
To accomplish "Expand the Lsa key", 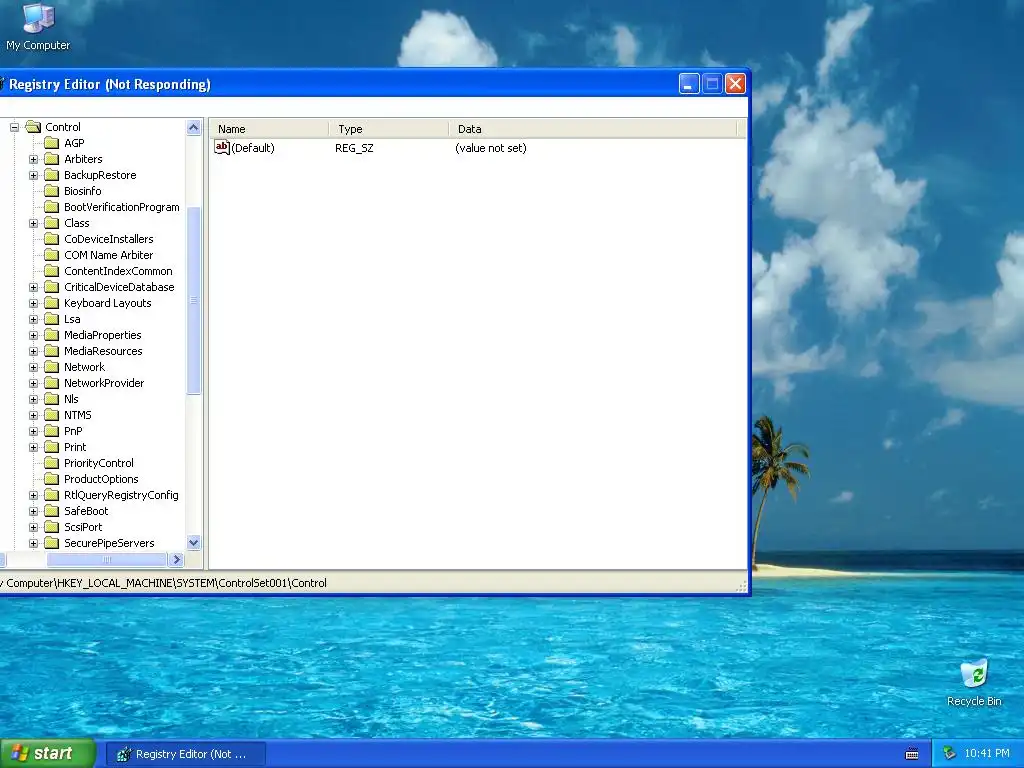I will point(33,319).
